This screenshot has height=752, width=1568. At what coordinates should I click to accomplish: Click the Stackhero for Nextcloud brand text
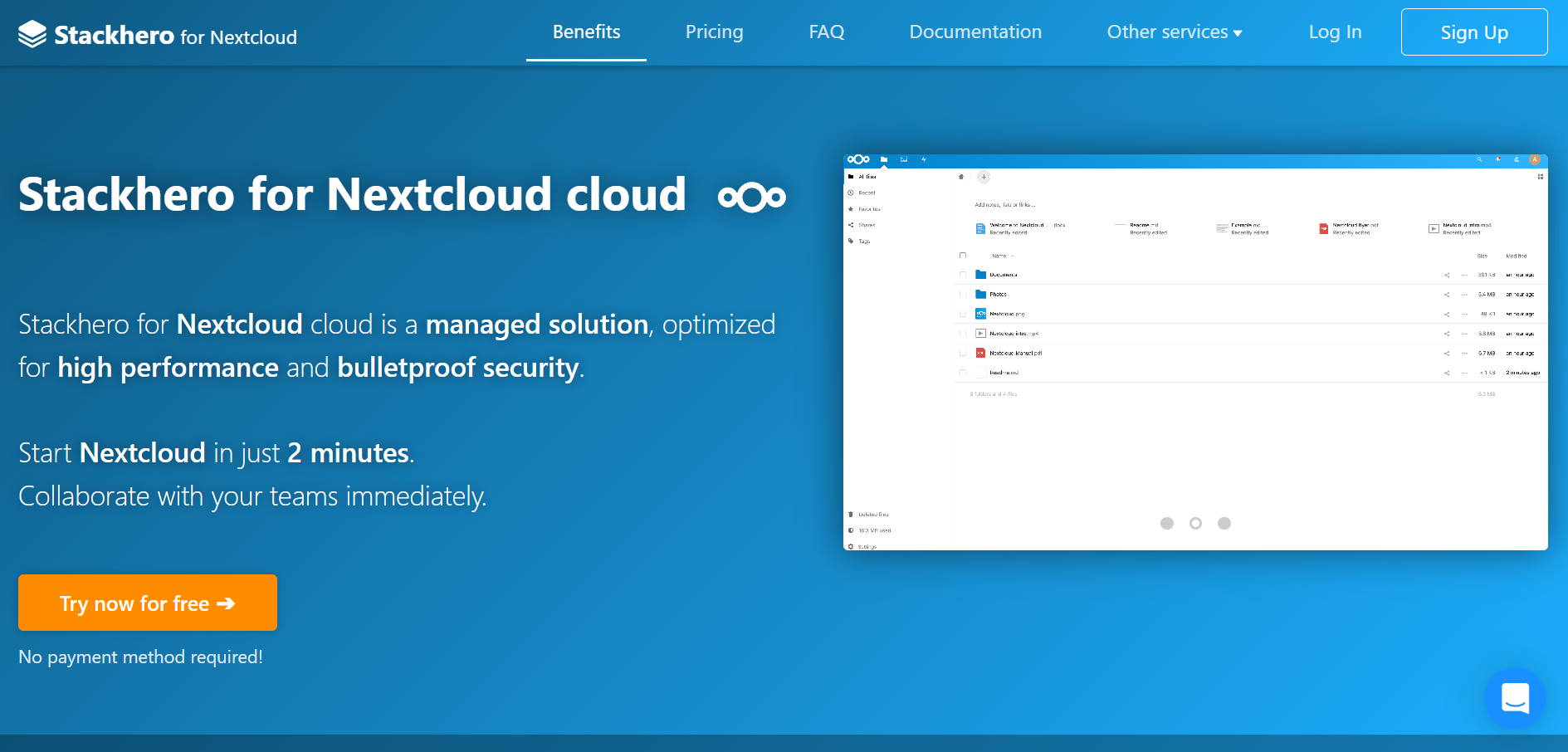coord(175,35)
